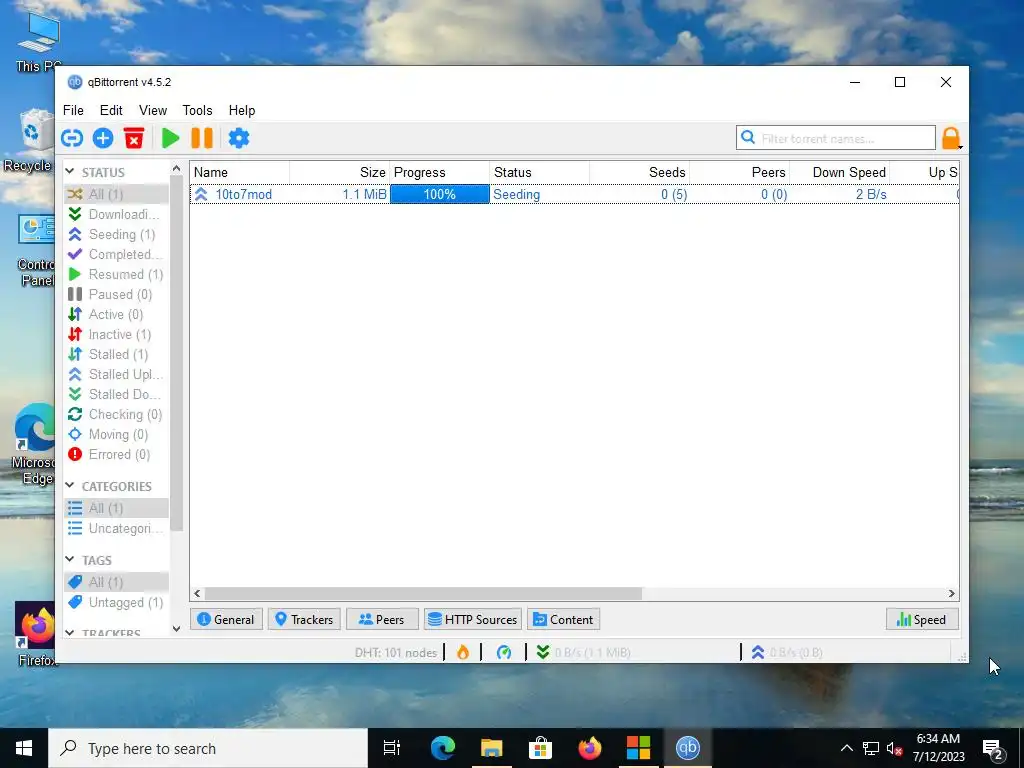
Task: Click the Add Torrent File plus icon
Action: (103, 138)
